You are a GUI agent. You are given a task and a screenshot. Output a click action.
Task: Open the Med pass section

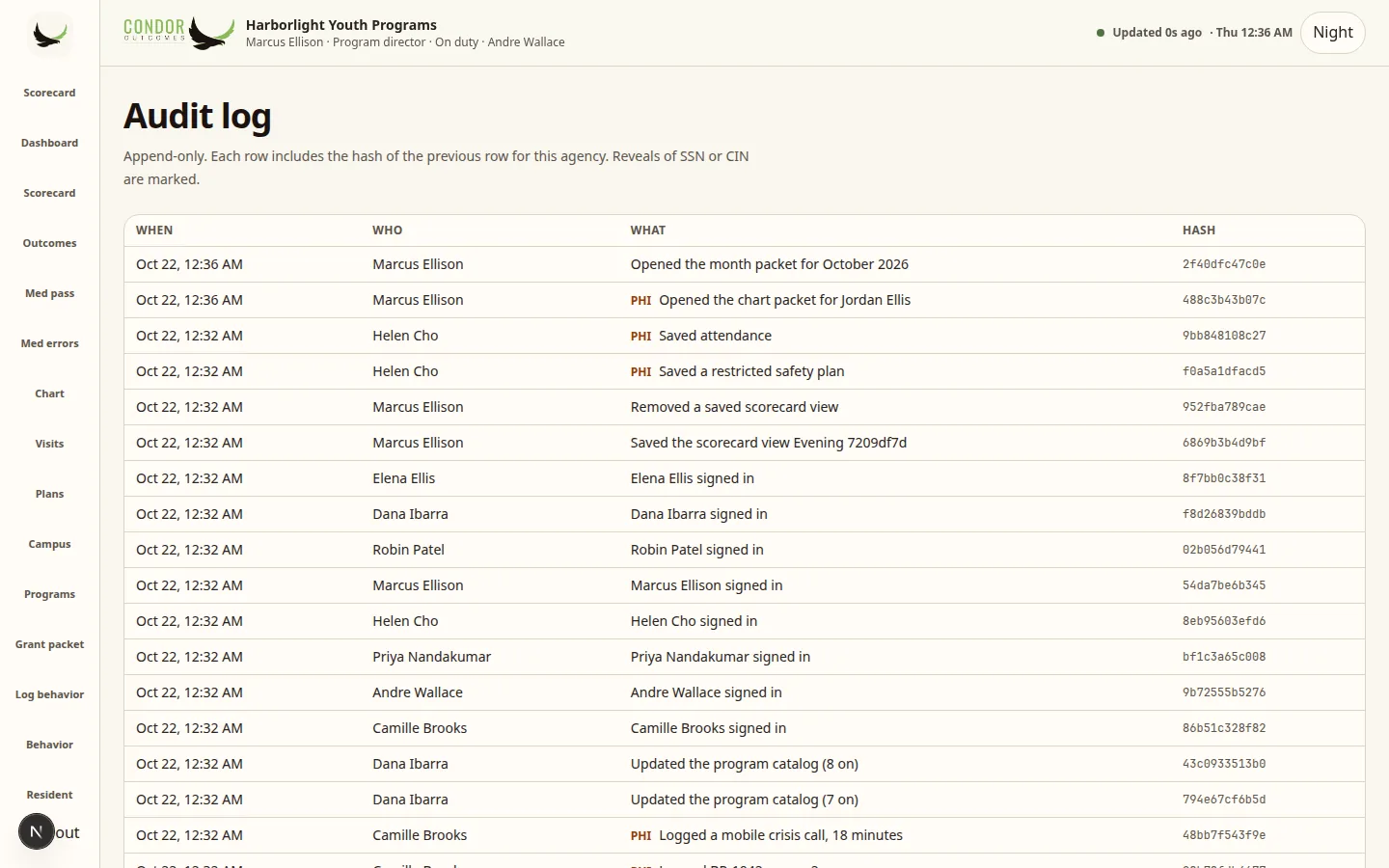(x=49, y=293)
